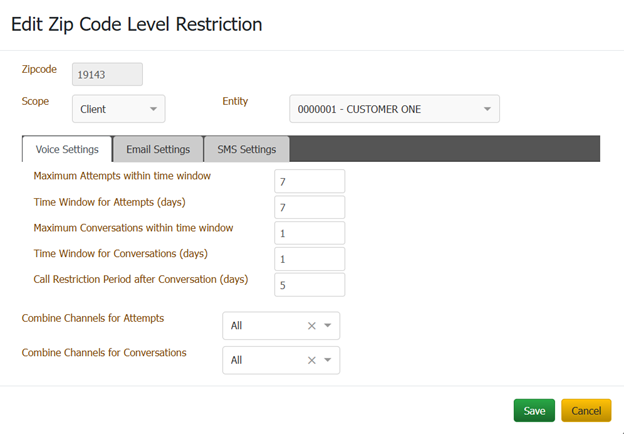Clear the Combine Channels for Conversations selection
This screenshot has width=624, height=434.
coord(311,360)
